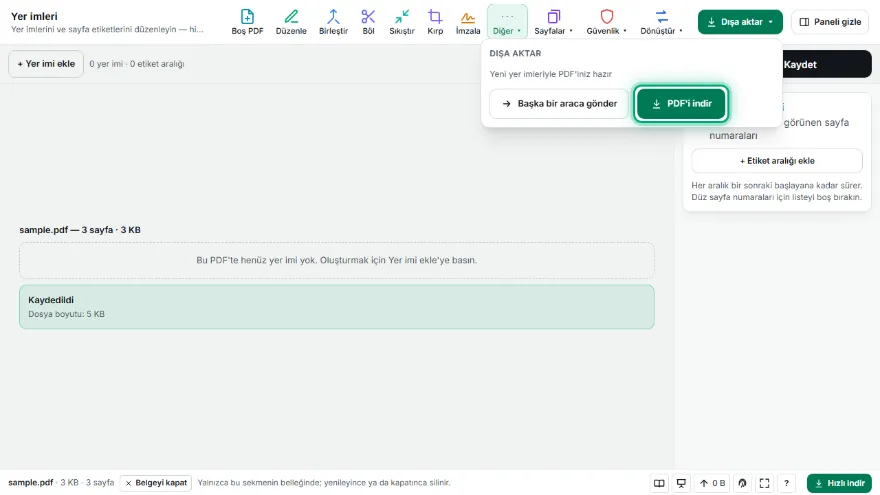Toggle Paneli gizle panel visibility

830,22
